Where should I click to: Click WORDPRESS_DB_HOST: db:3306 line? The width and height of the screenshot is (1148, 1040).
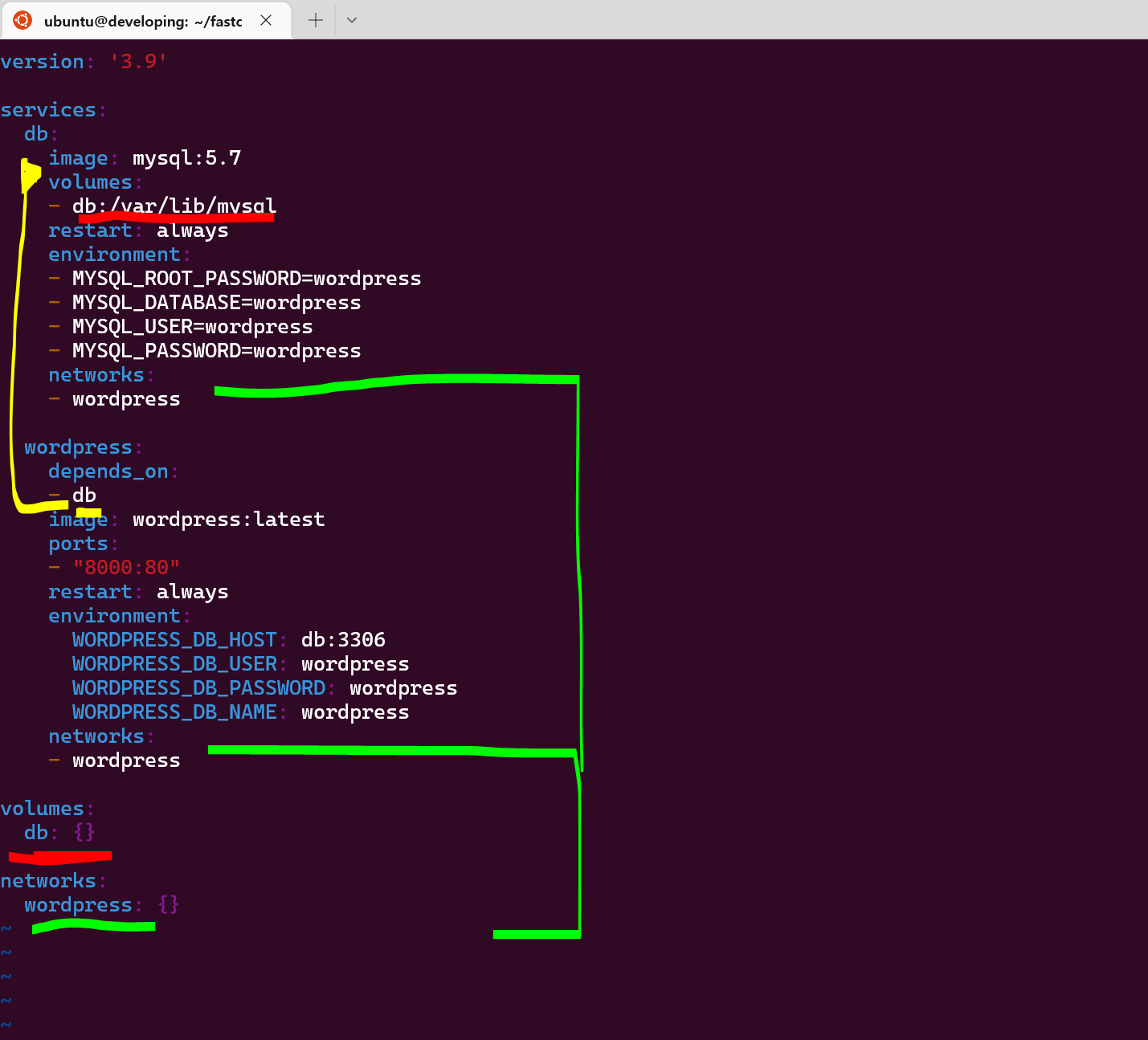(x=229, y=640)
